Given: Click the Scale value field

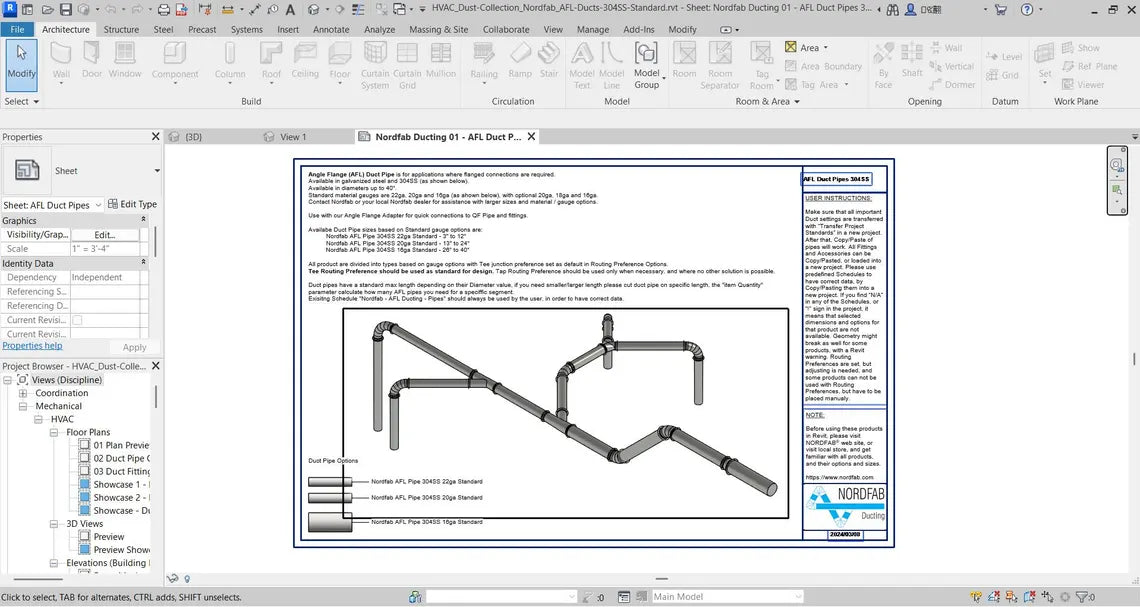Looking at the screenshot, I should [x=105, y=249].
